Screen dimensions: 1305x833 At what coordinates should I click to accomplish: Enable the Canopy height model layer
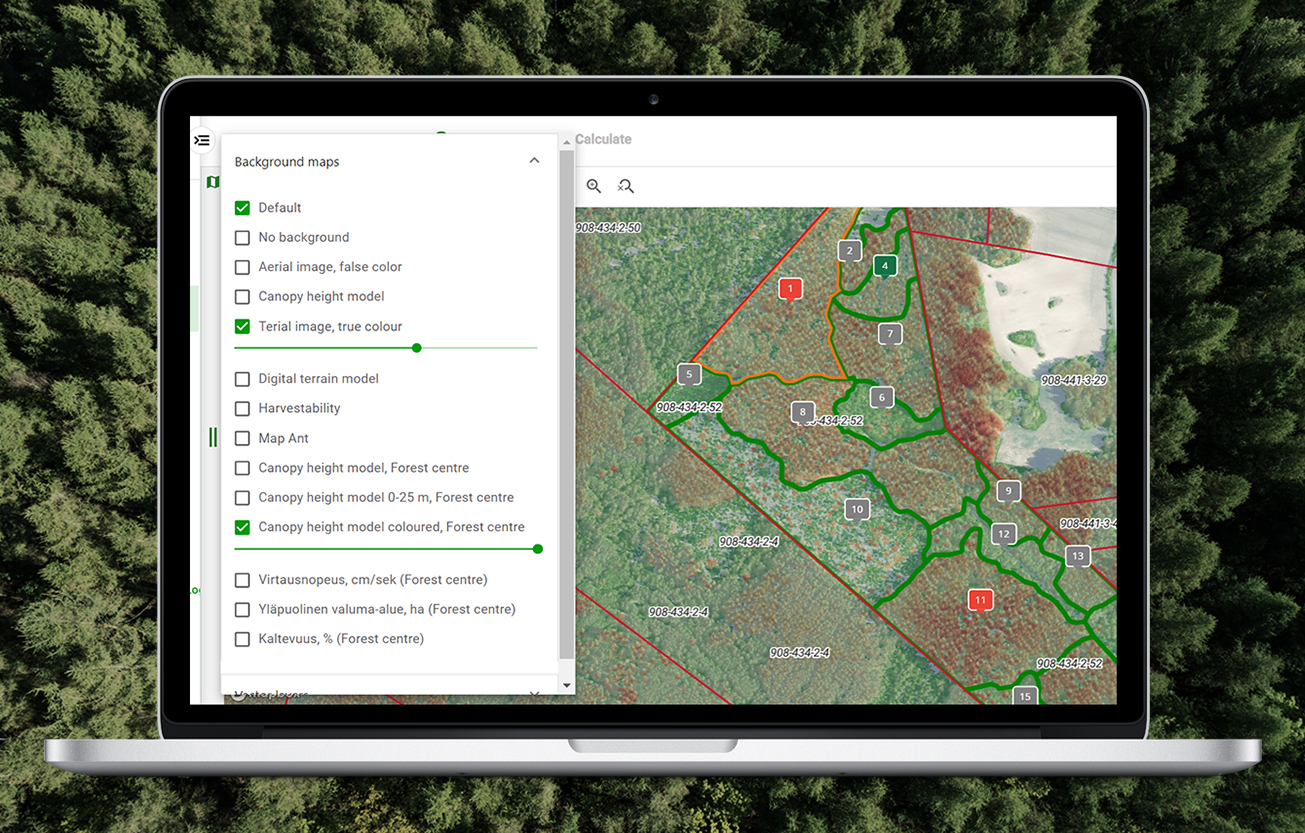coord(241,296)
